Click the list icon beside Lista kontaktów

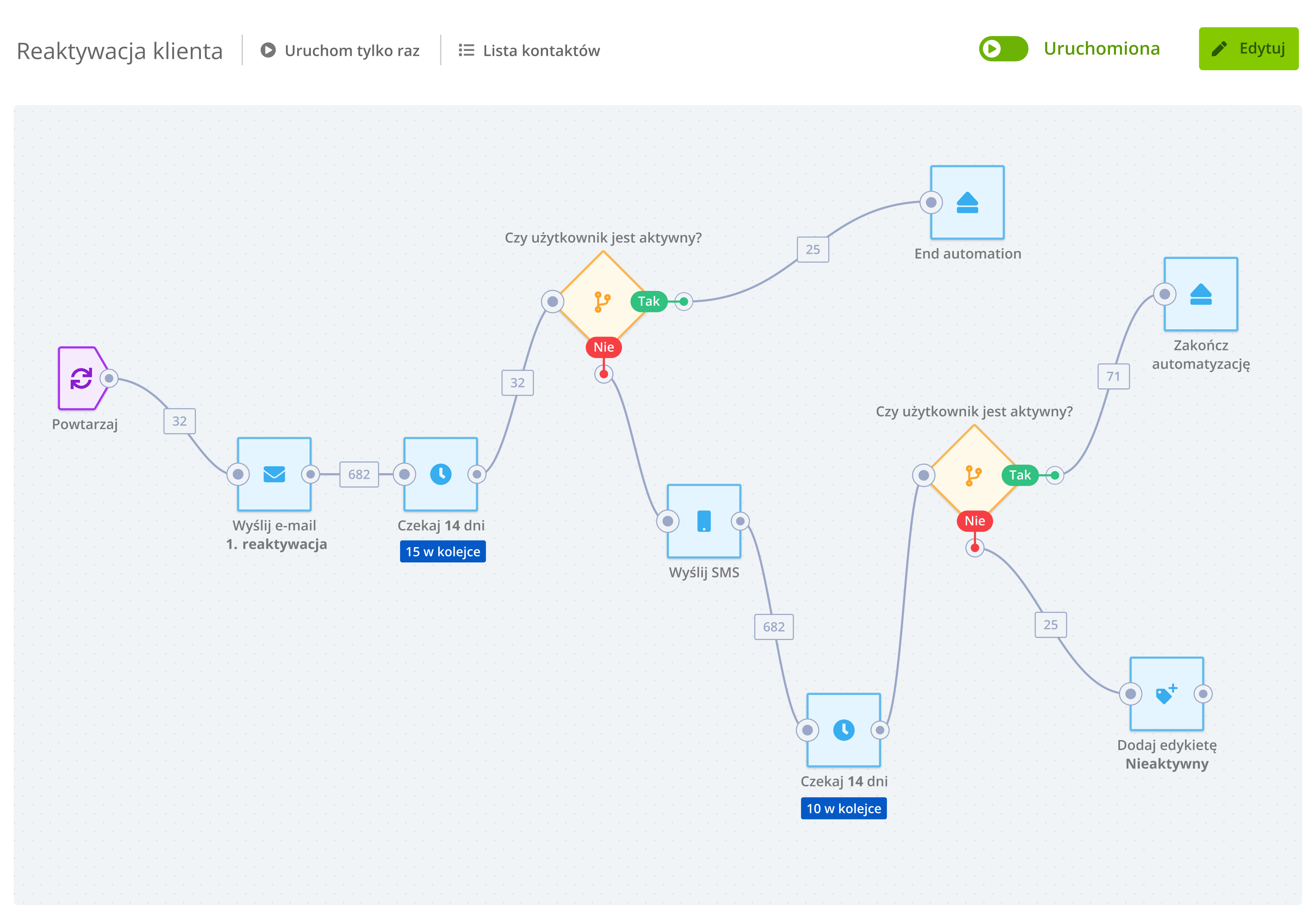466,51
